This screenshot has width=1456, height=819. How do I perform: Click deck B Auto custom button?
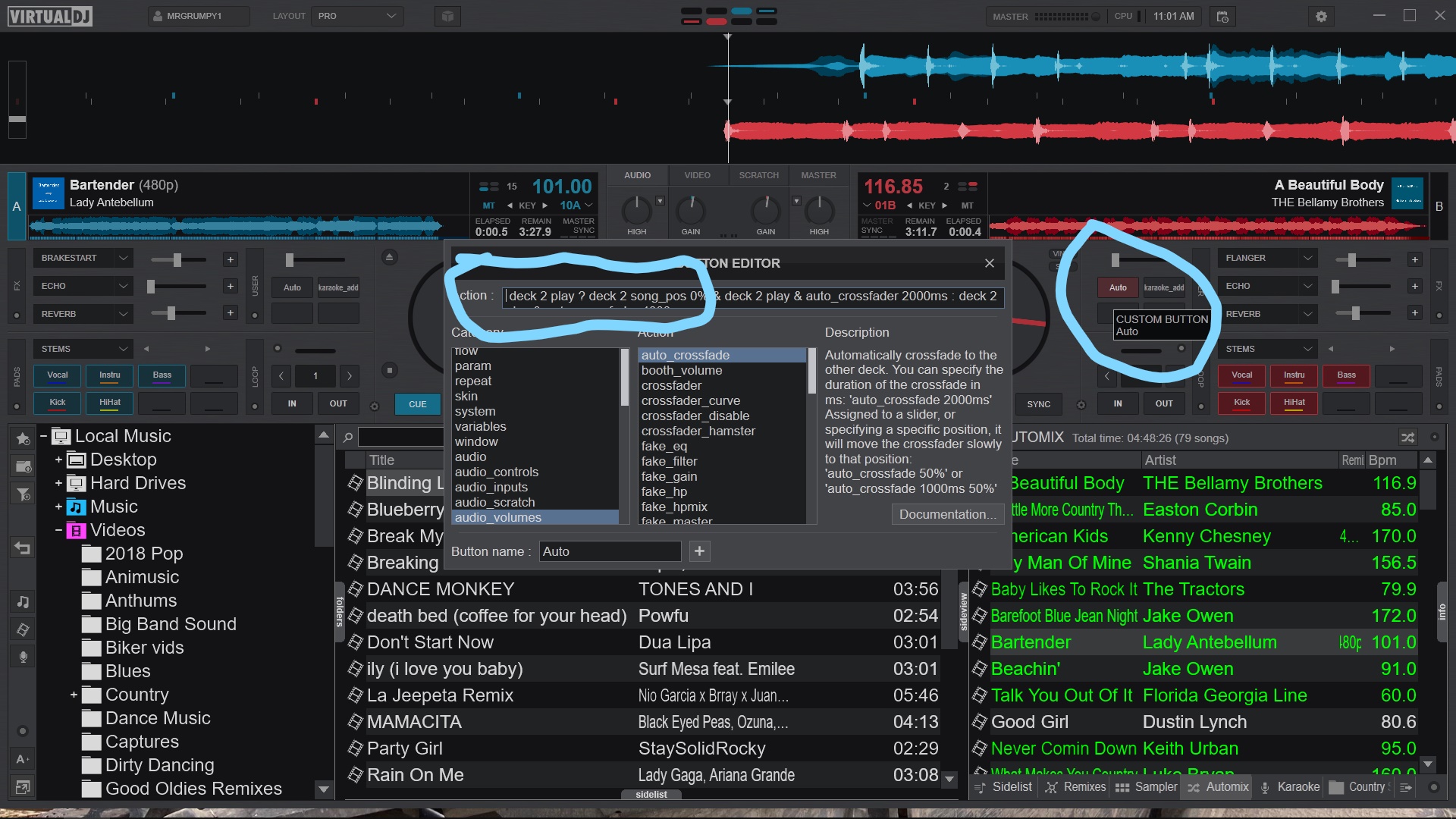tap(1118, 287)
